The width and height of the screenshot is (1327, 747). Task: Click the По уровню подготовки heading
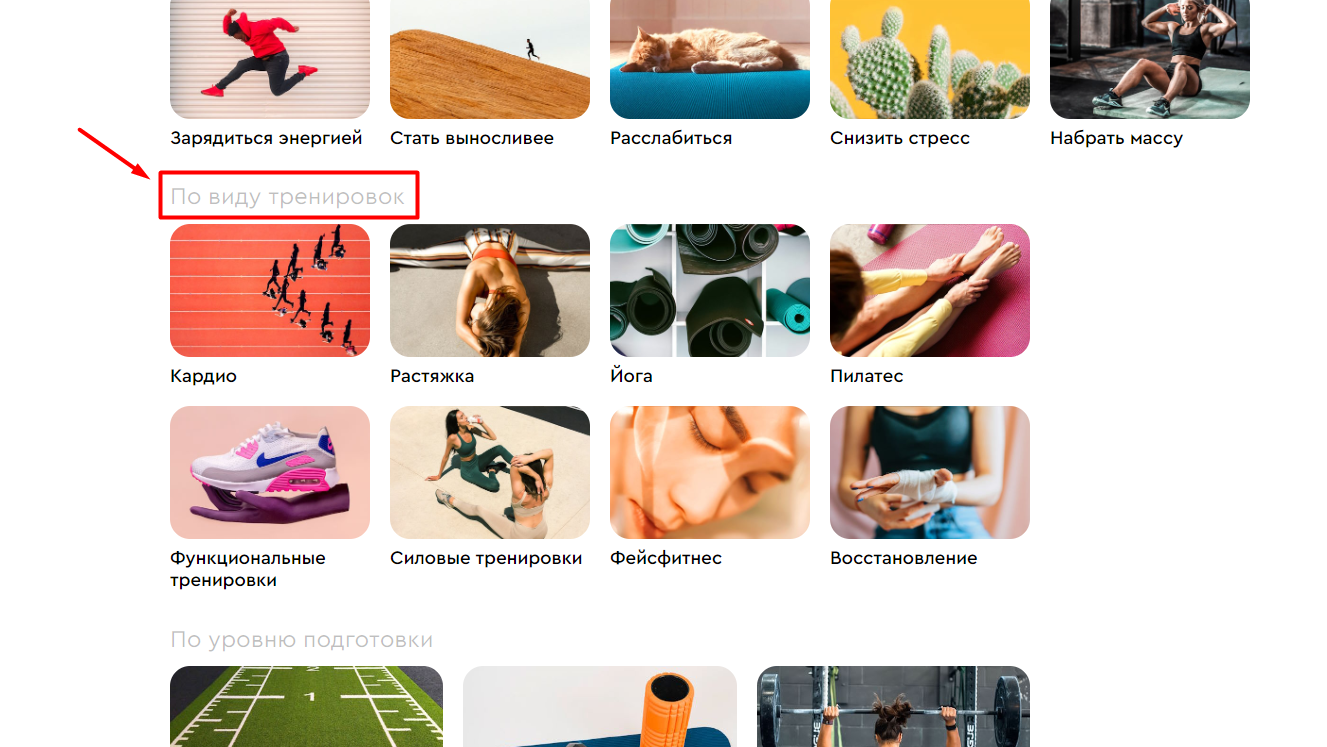click(302, 639)
